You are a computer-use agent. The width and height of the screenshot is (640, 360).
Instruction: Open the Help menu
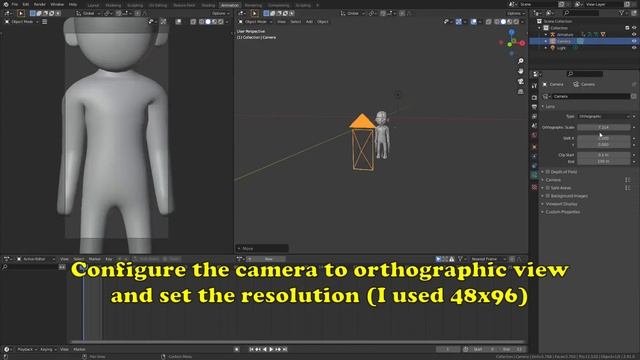(73, 4)
